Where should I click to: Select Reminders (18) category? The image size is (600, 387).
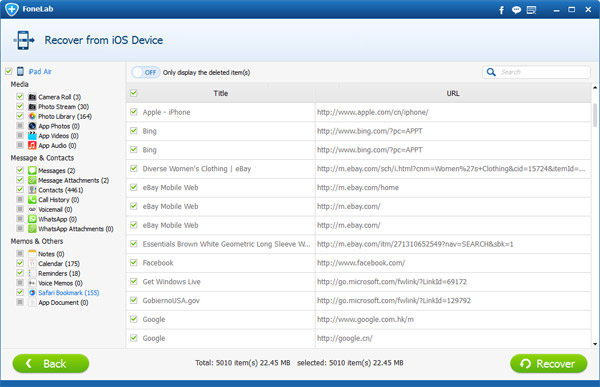tap(59, 273)
